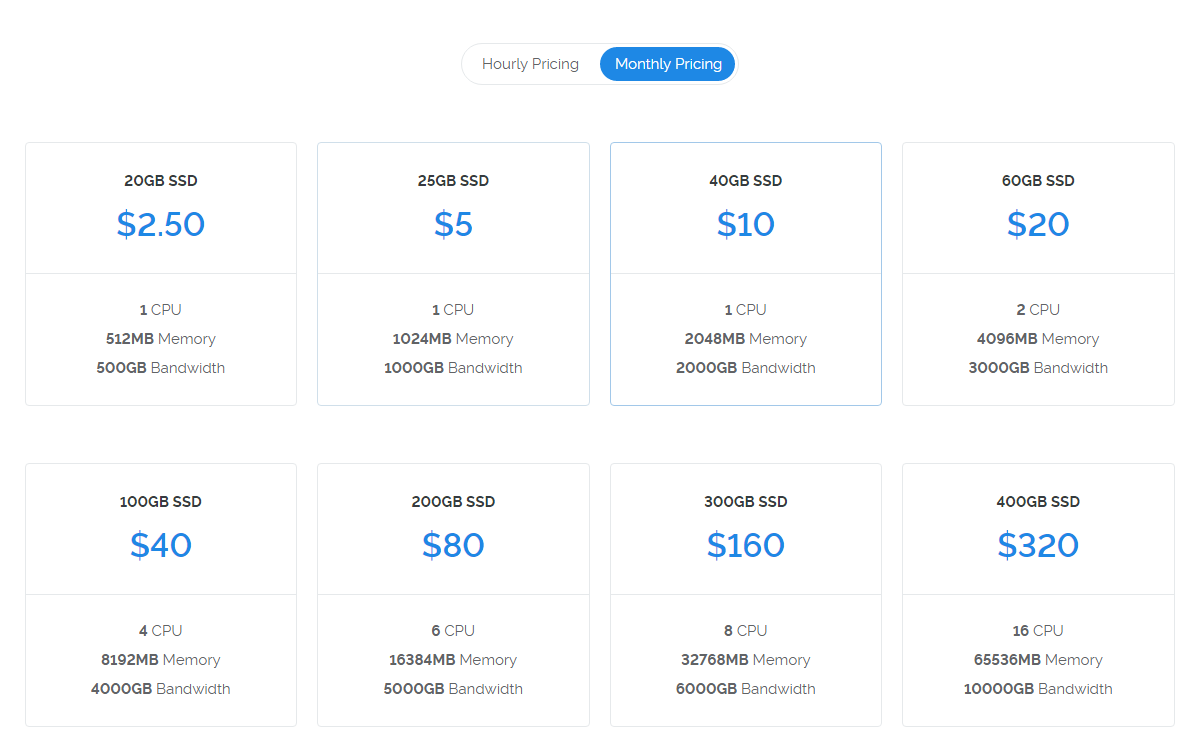Viewport: 1202px width, 755px height.
Task: Click the 4096MB Memory spec
Action: [x=1038, y=339]
